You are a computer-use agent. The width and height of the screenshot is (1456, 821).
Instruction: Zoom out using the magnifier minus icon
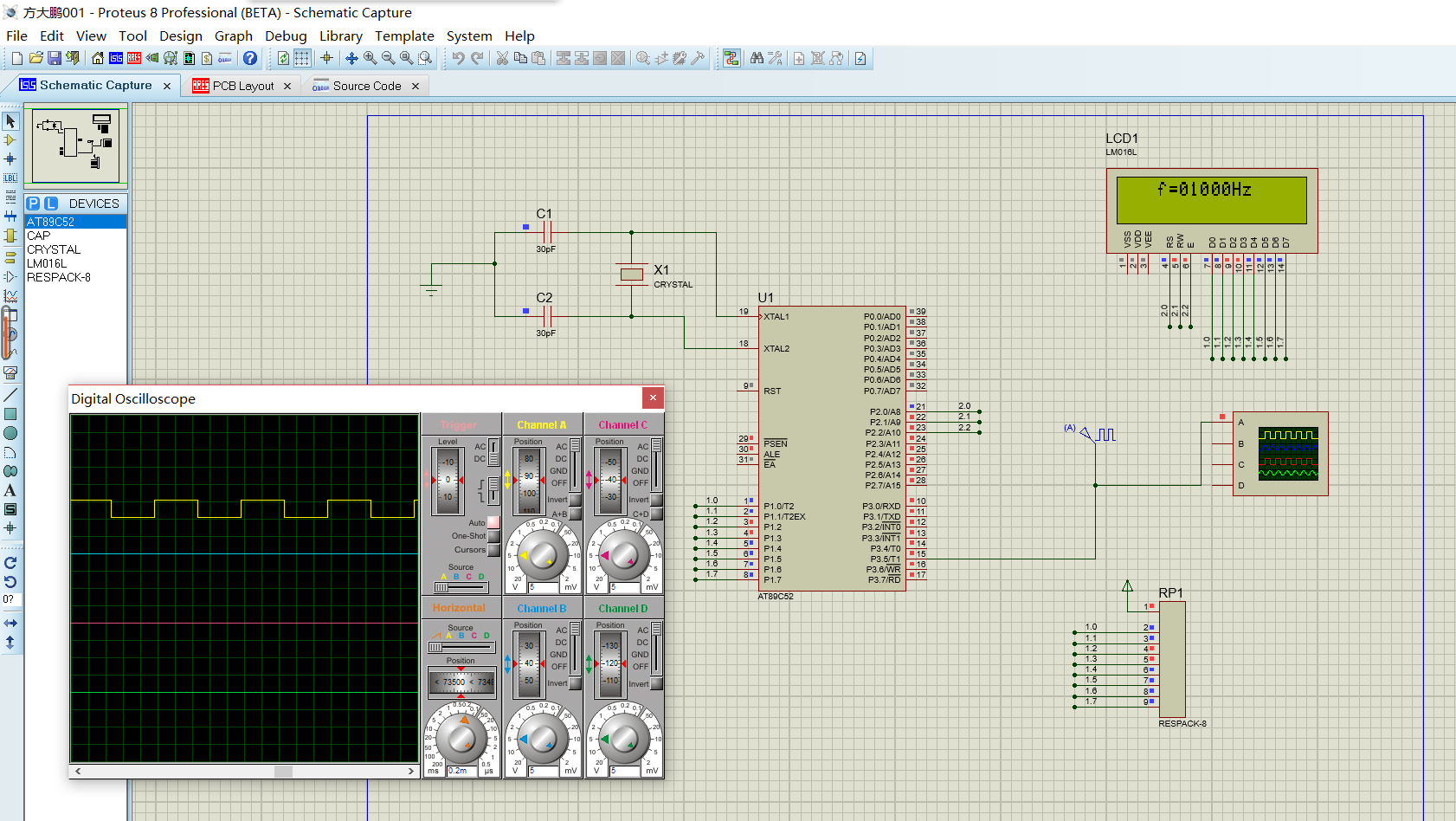[x=388, y=58]
